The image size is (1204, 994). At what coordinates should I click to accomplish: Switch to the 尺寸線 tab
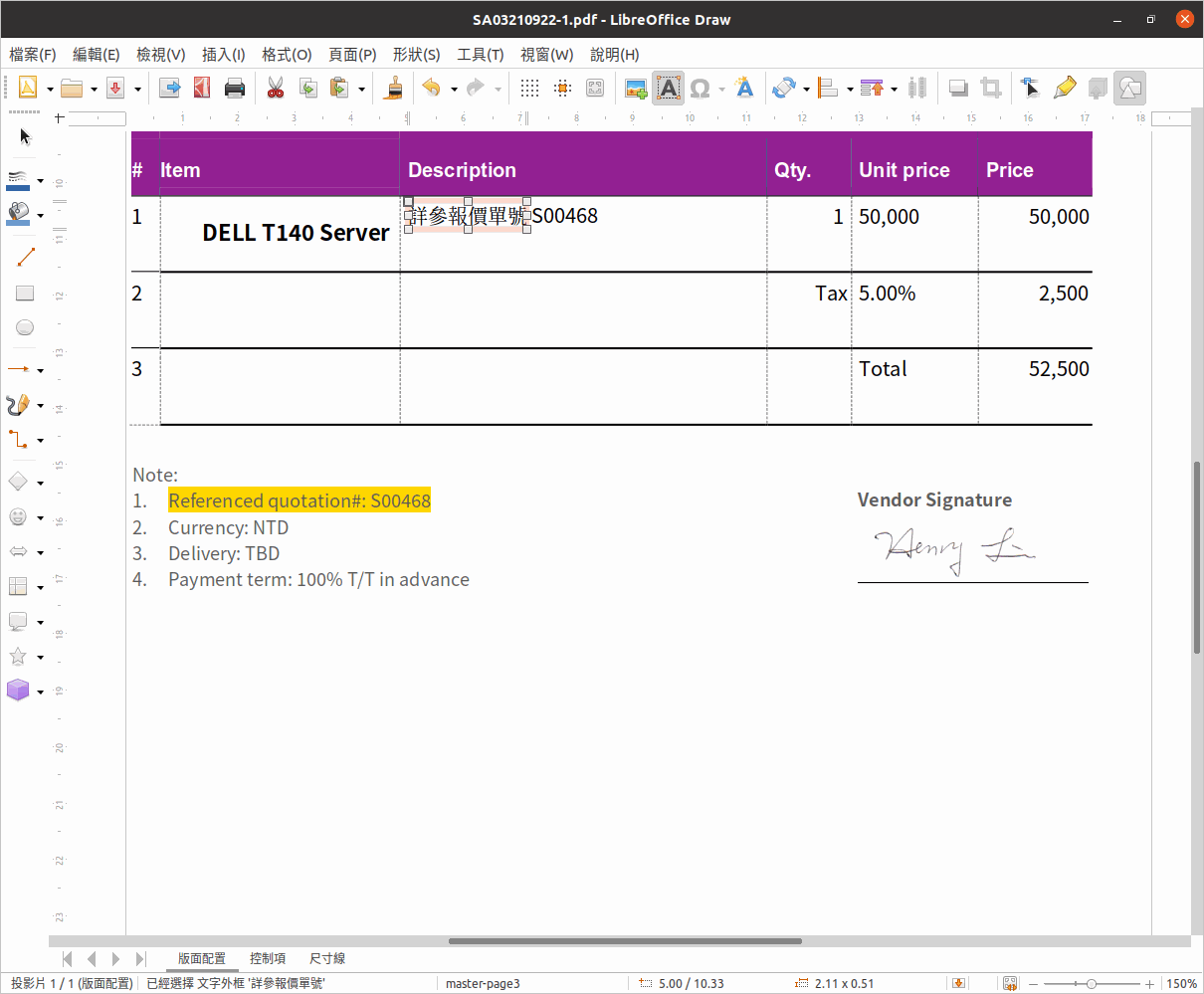[327, 958]
